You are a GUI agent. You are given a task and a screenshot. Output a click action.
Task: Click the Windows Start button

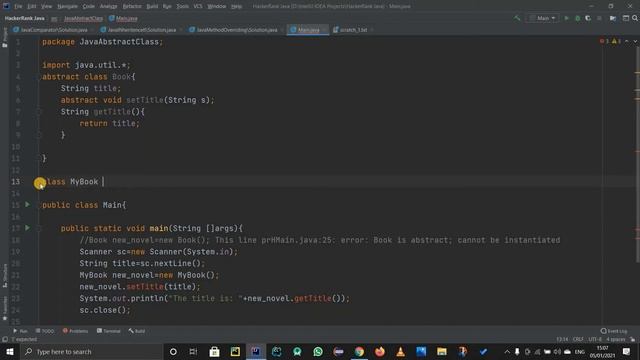(x=9, y=351)
